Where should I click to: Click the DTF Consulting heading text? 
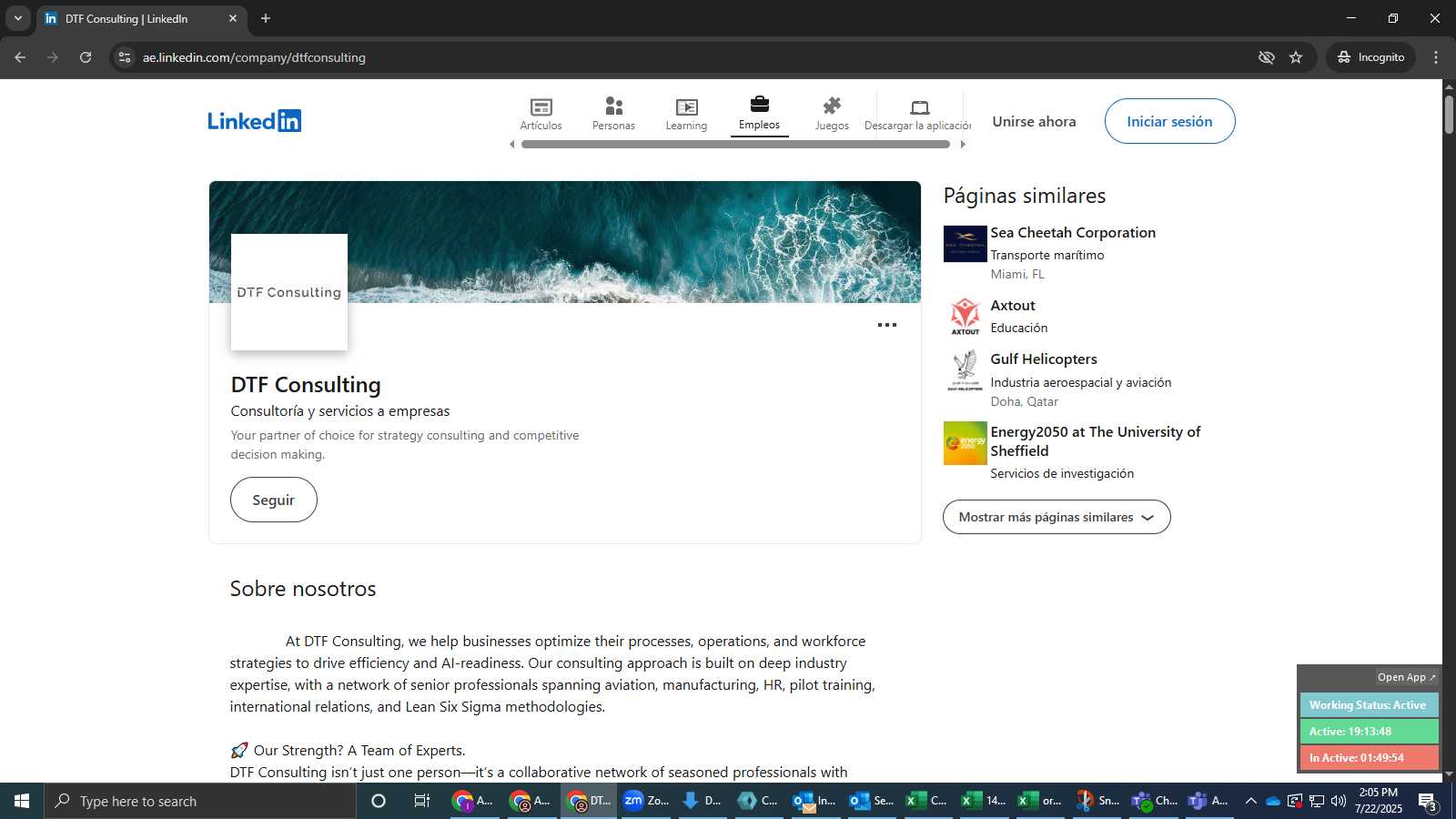click(306, 385)
